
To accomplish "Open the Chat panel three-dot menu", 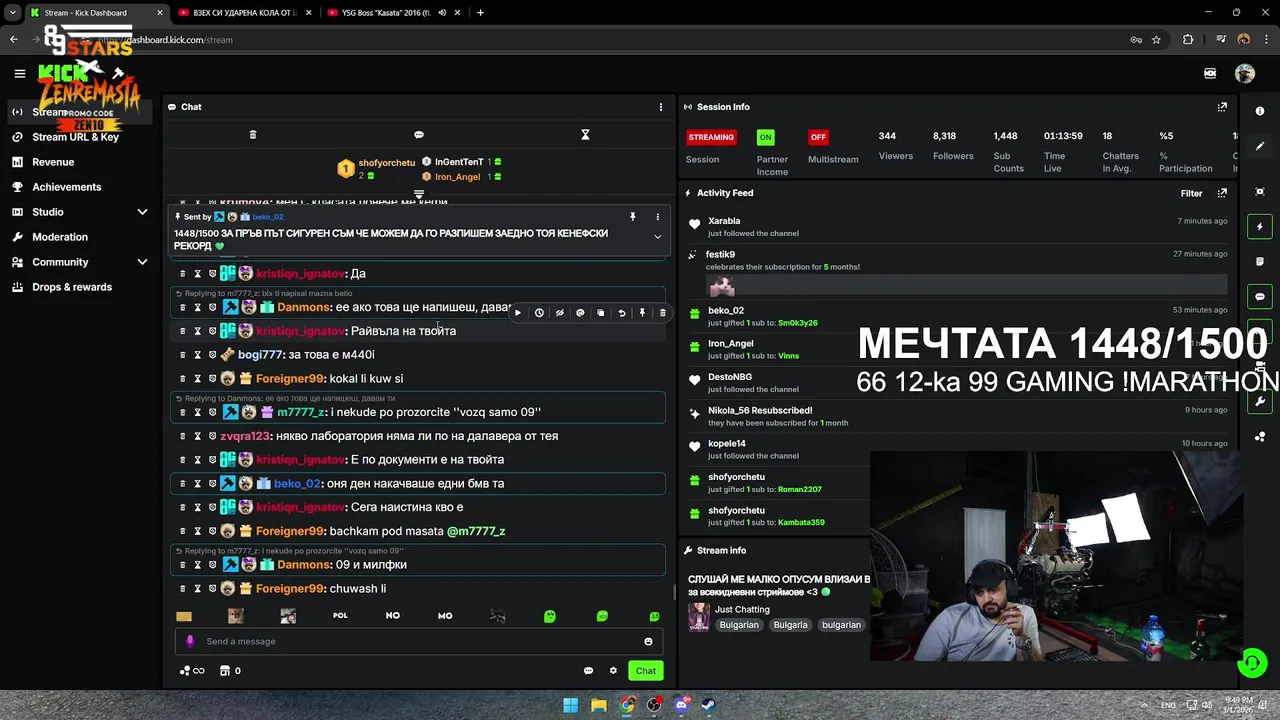I will [660, 107].
